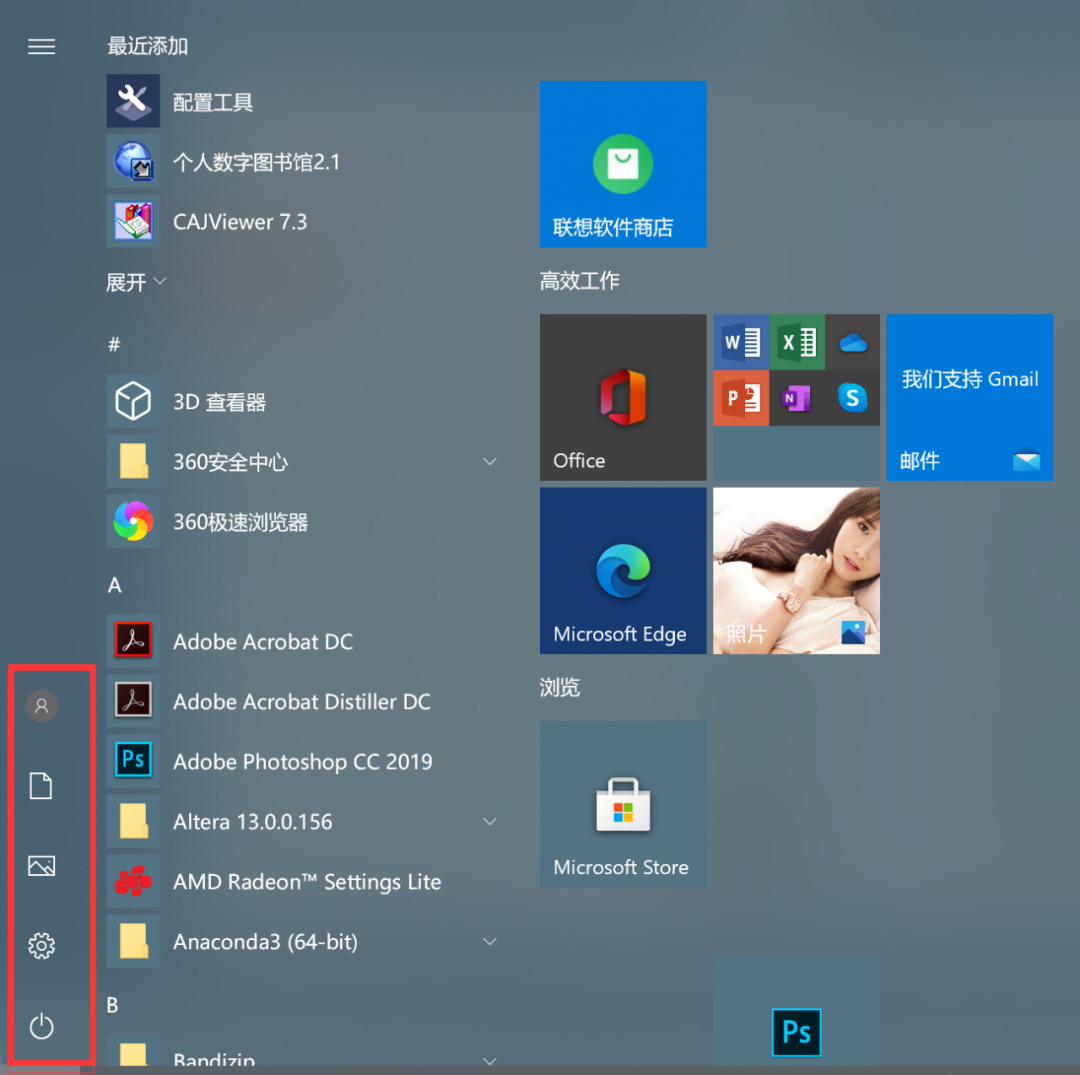Viewport: 1080px width, 1075px height.
Task: Open the Documents icon in sidebar
Action: coord(41,786)
